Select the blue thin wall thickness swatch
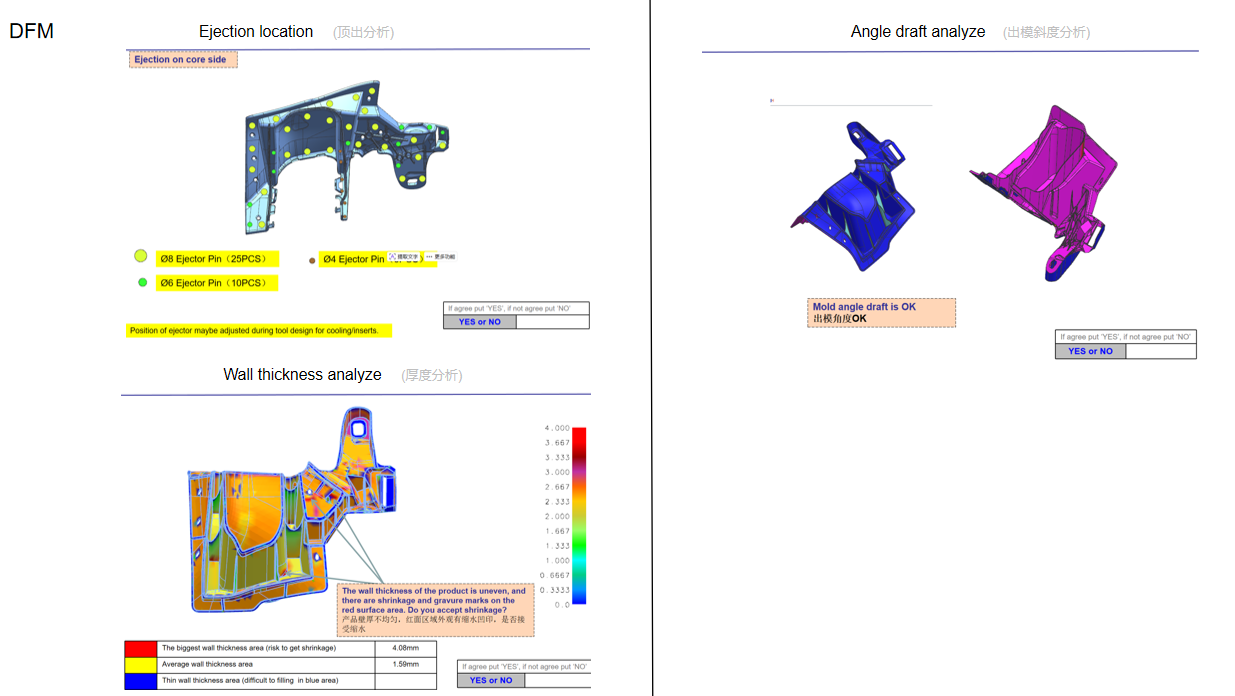Viewport: 1235px width, 696px height. click(x=141, y=680)
